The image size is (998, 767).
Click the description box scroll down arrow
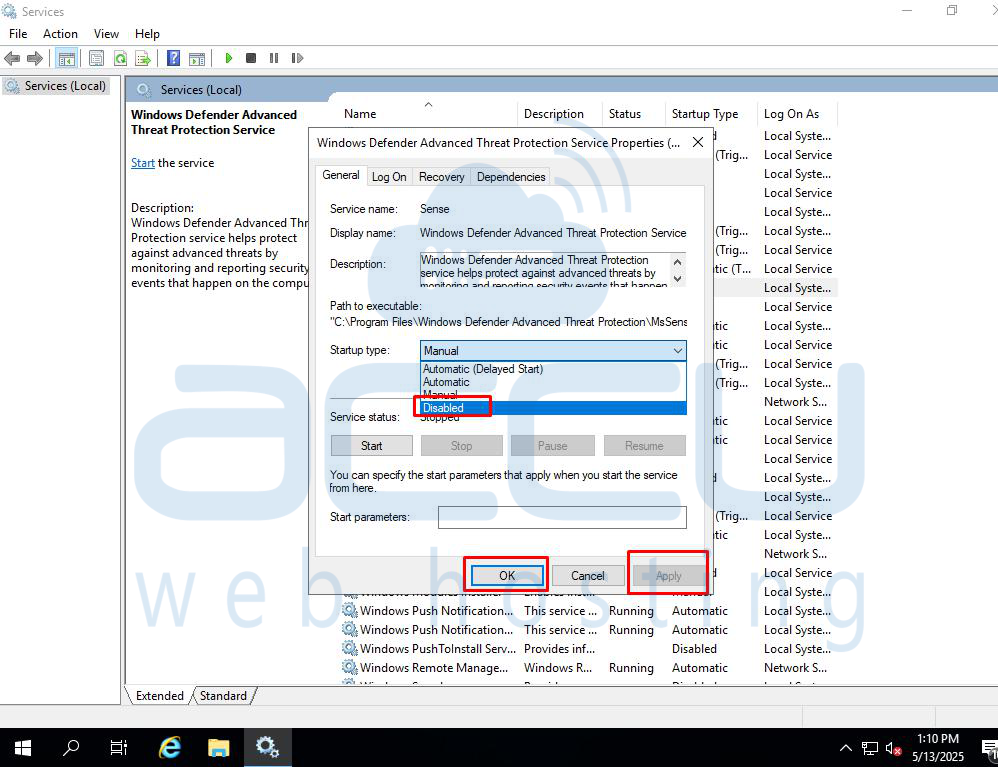click(677, 278)
